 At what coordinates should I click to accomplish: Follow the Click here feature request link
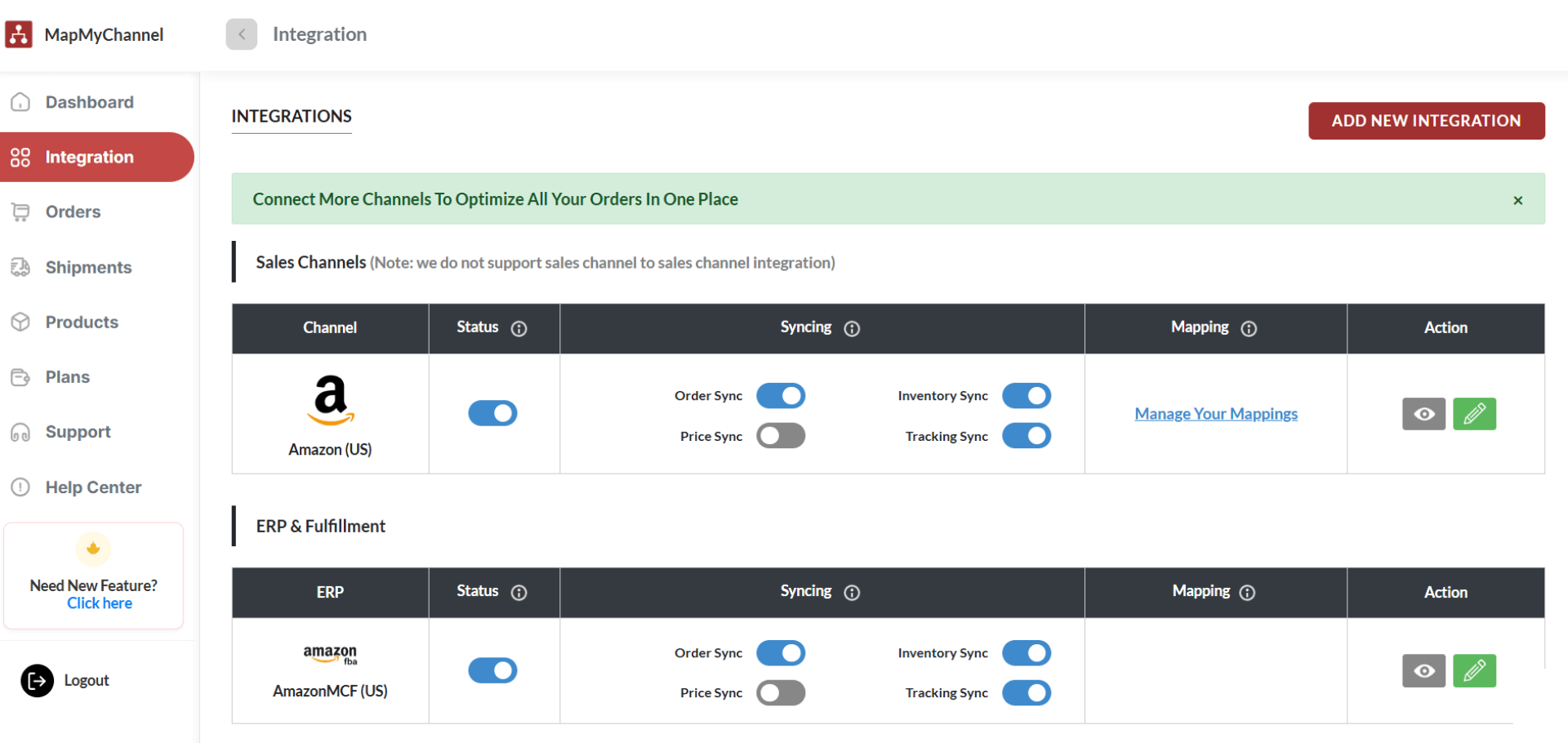click(x=100, y=603)
